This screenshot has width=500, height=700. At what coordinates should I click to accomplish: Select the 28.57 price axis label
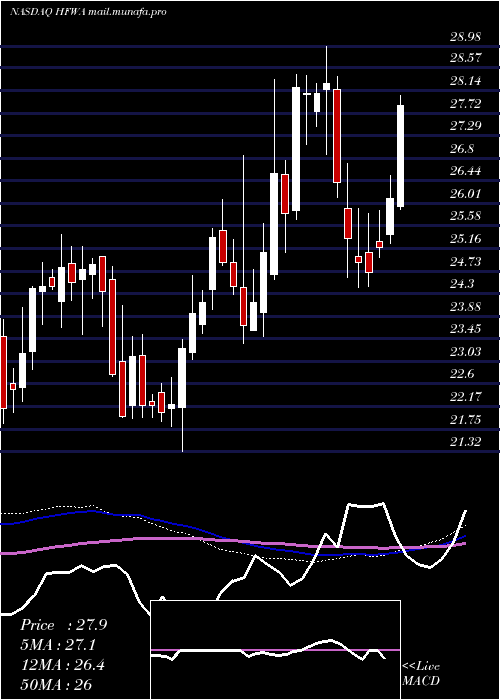(466, 58)
